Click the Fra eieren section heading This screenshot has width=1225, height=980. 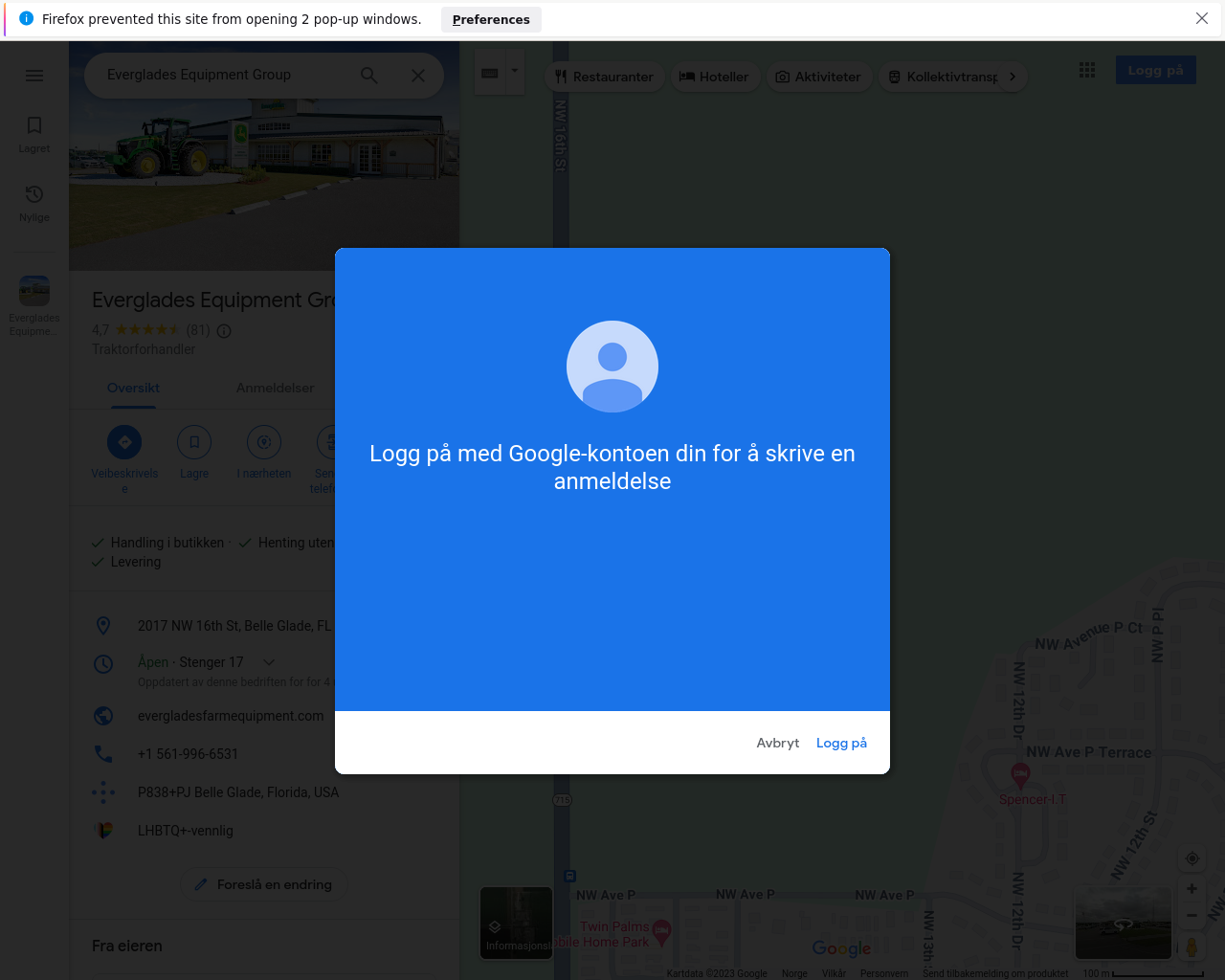click(x=127, y=946)
